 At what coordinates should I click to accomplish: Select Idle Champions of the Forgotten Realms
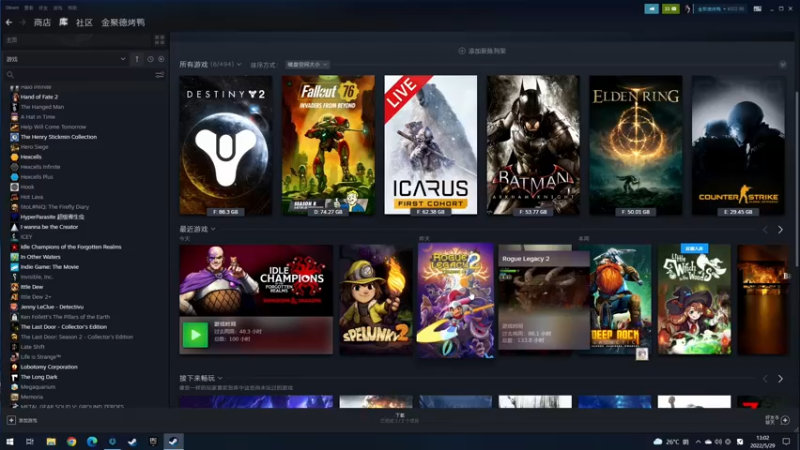[71, 247]
